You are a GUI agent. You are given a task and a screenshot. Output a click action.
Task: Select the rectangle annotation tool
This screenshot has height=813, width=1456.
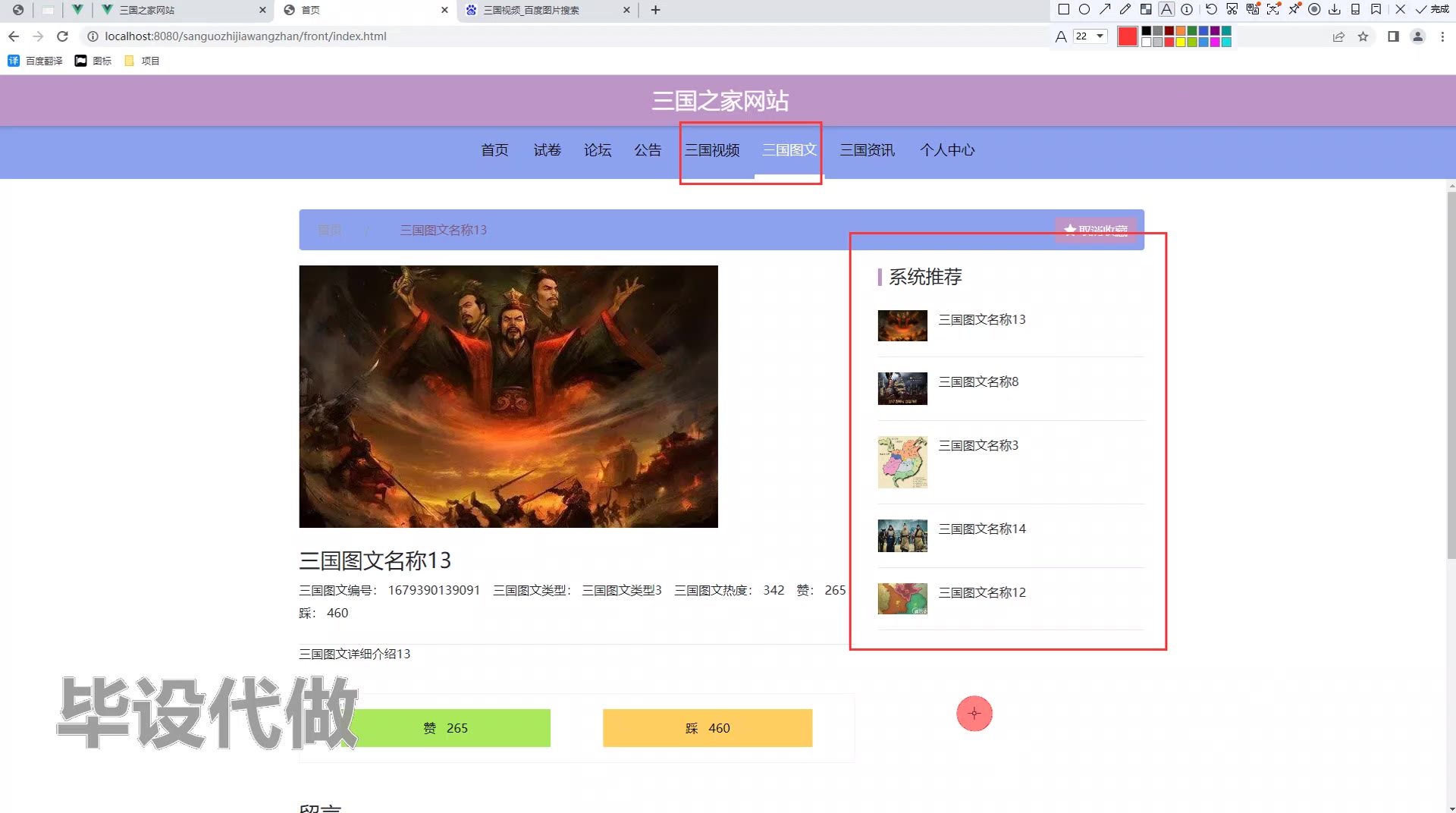click(x=1063, y=10)
